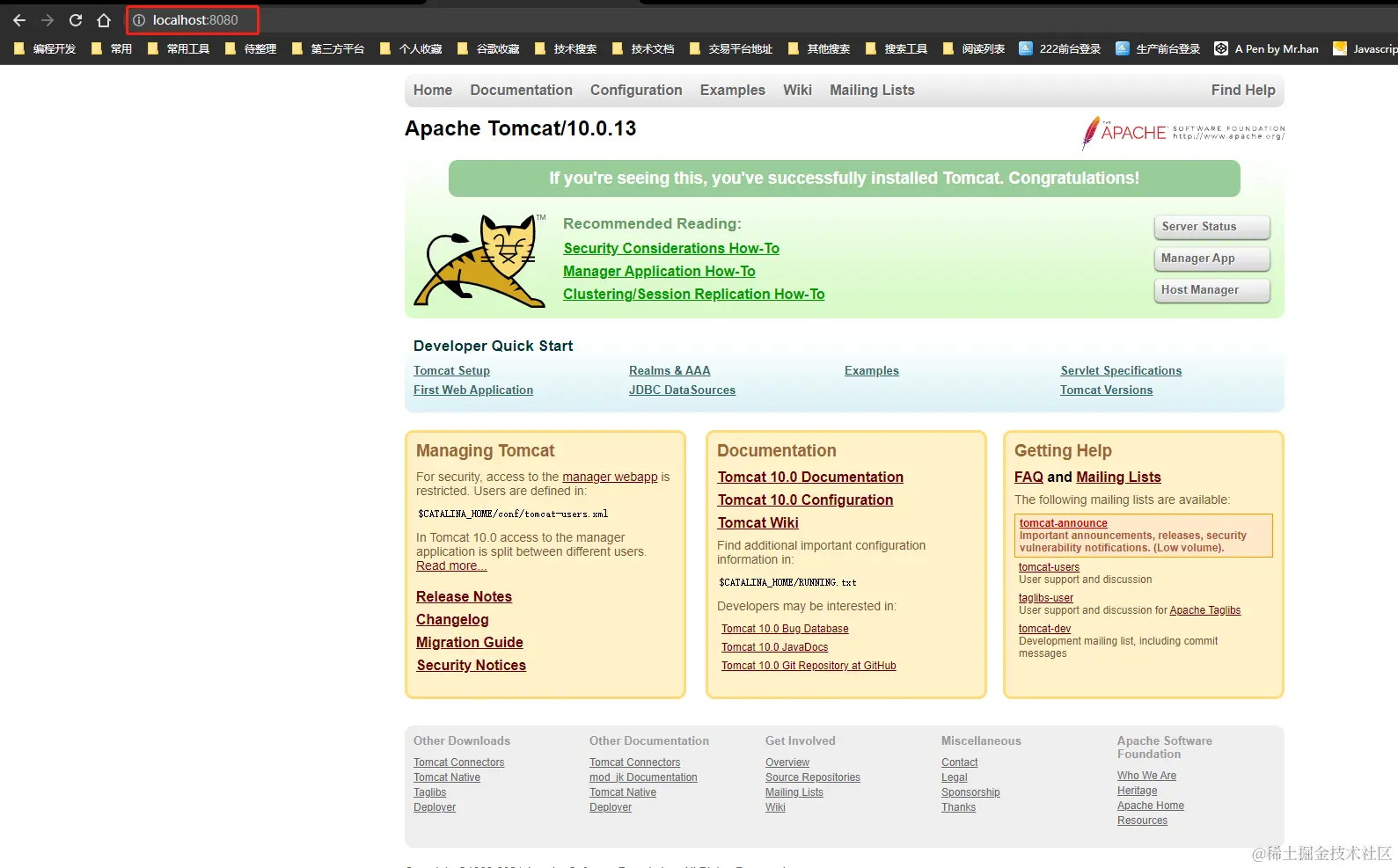Open Tomcat 10.0 Configuration link
This screenshot has height=868, width=1398.
805,500
